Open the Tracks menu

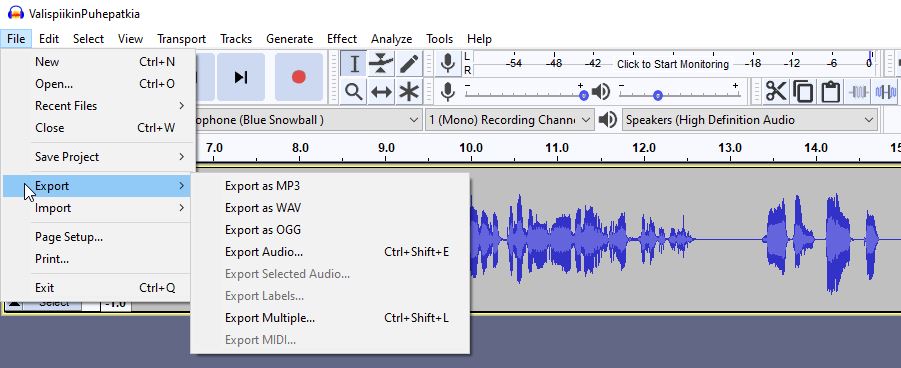(236, 39)
